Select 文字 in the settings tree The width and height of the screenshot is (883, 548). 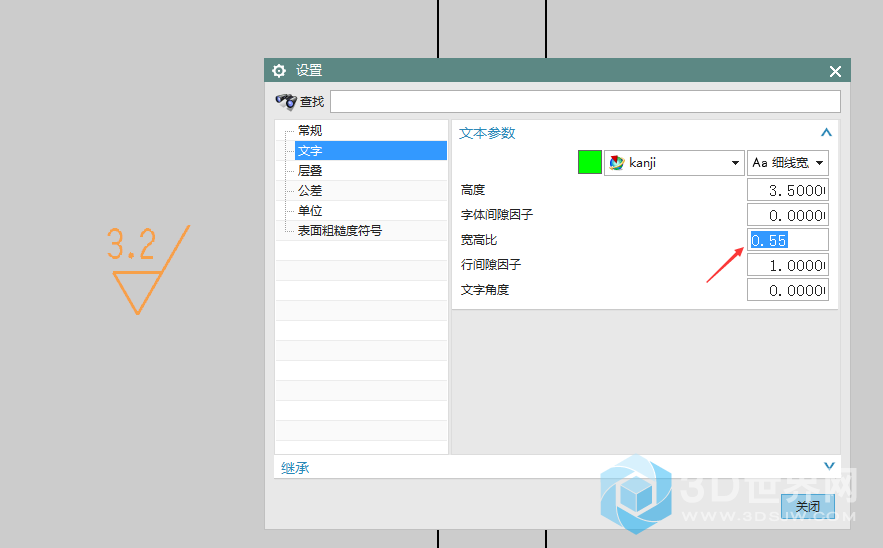click(371, 150)
